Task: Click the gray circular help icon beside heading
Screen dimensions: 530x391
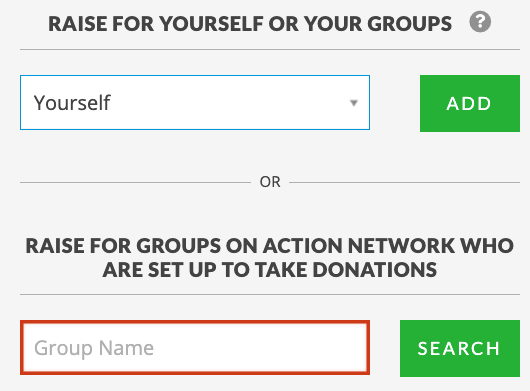Action: 480,22
